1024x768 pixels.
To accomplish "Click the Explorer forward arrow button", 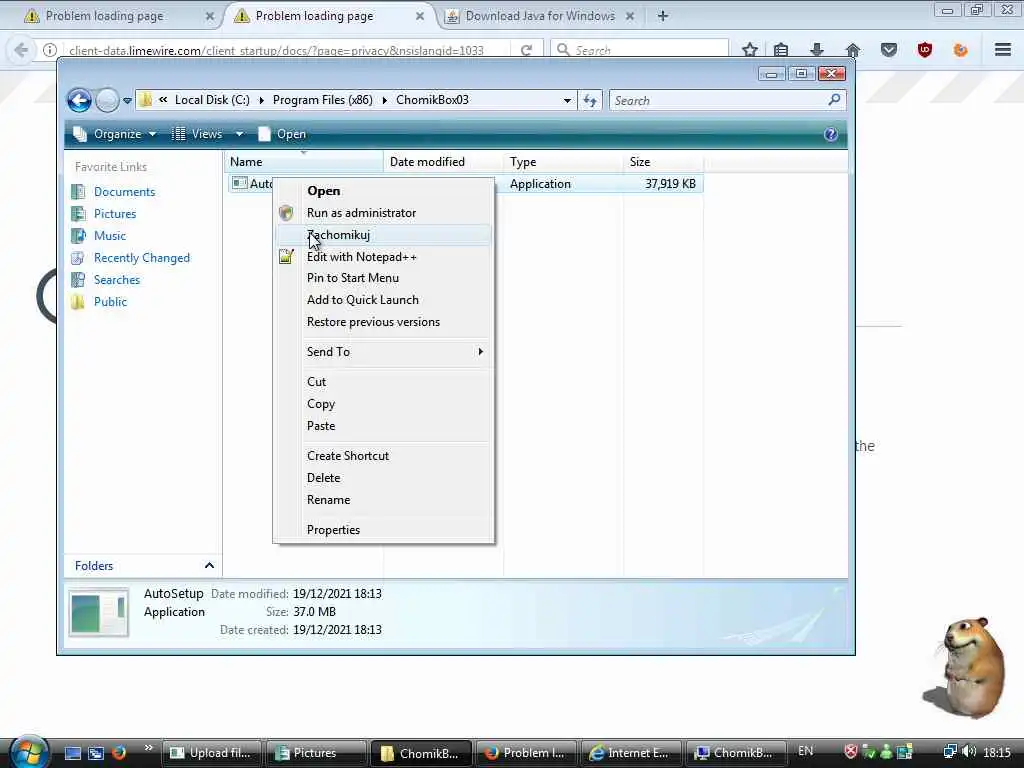I will [107, 101].
